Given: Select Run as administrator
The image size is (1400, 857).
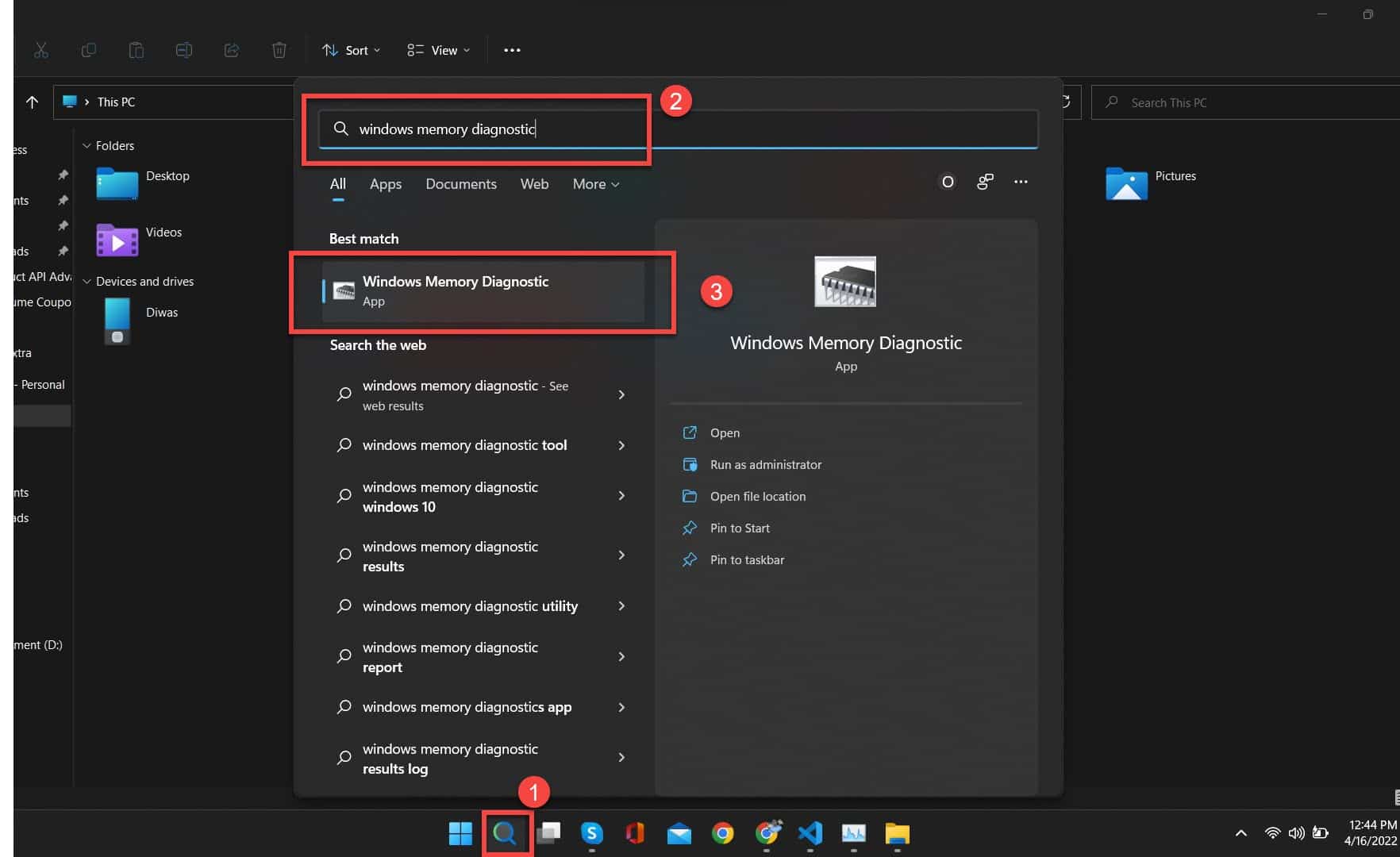Looking at the screenshot, I should 766,464.
